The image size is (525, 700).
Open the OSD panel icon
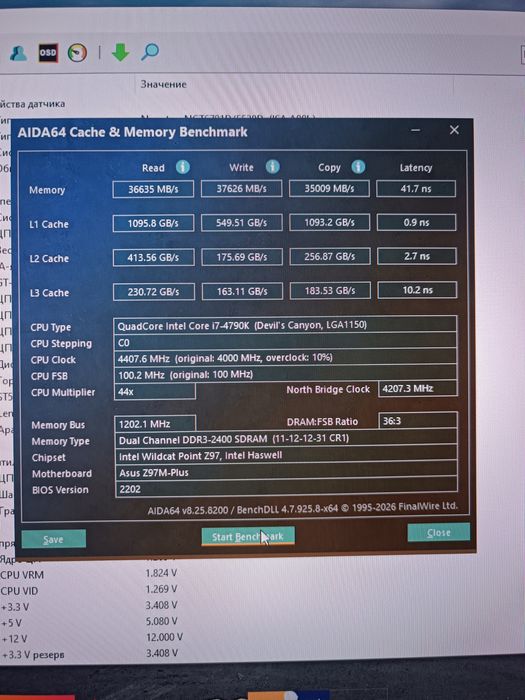[x=48, y=53]
